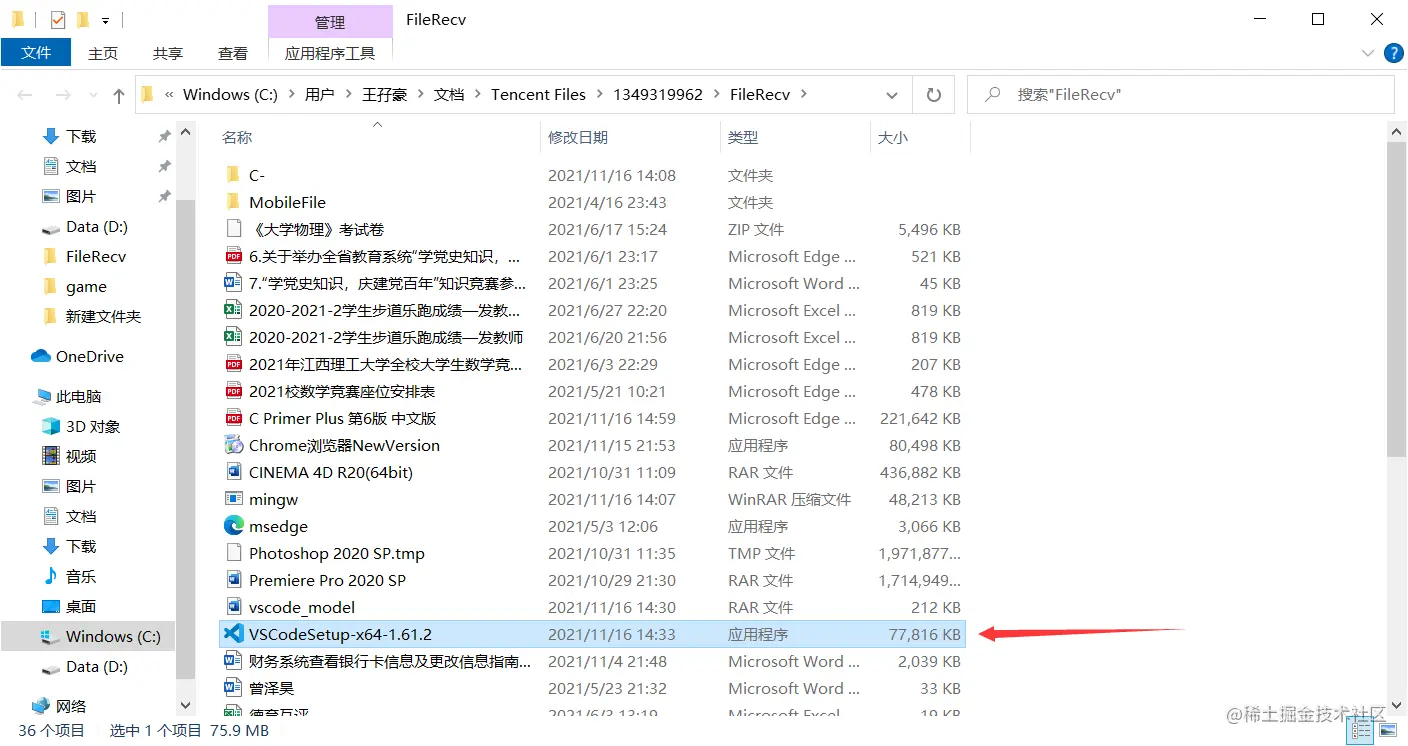1408x746 pixels.
Task: Navigate to Tencent Files in the address bar
Action: 538,95
